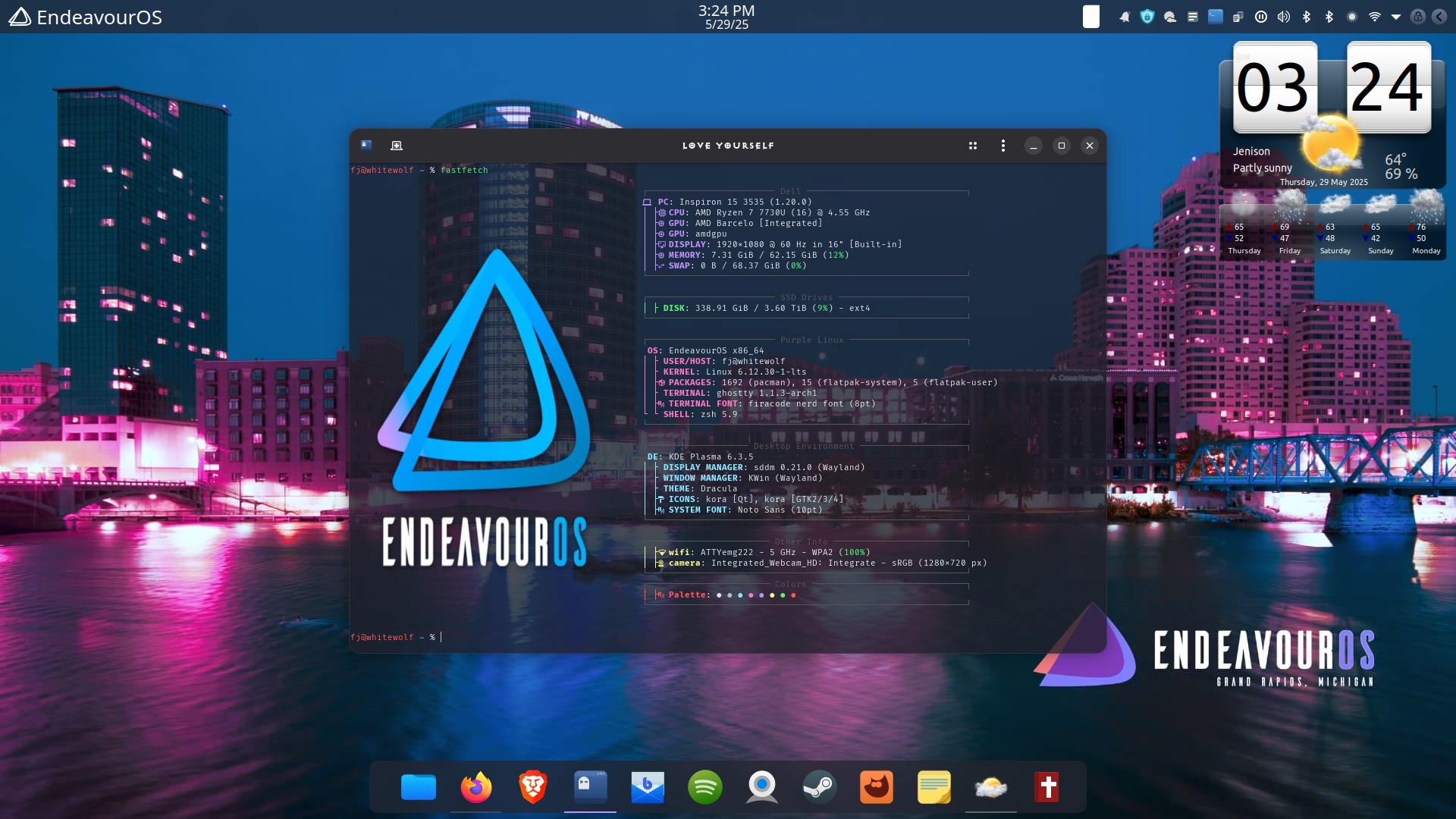Click the lock screen icon in the top panel
Viewport: 1456px width, 819px height.
point(1418,17)
